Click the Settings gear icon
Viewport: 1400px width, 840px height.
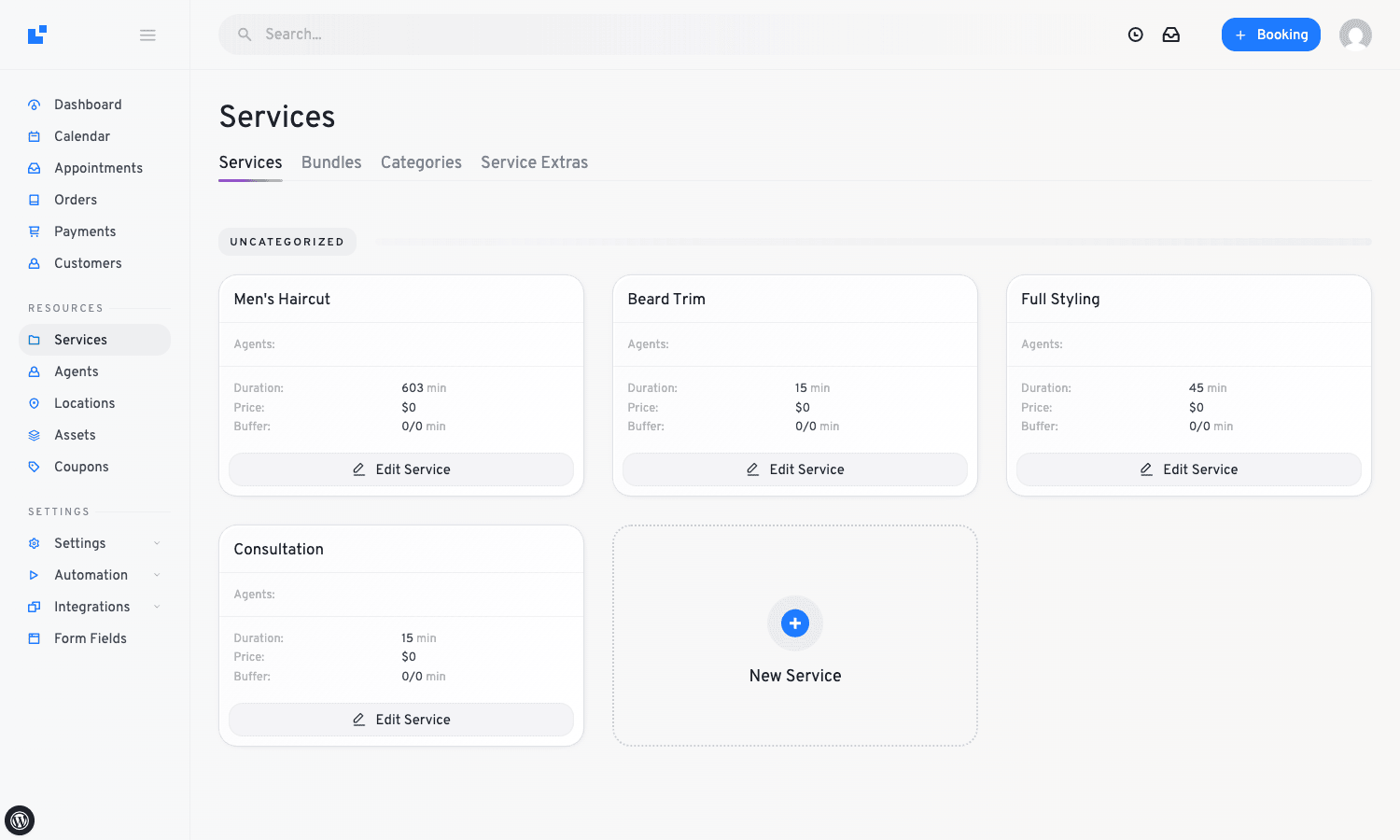pos(35,543)
